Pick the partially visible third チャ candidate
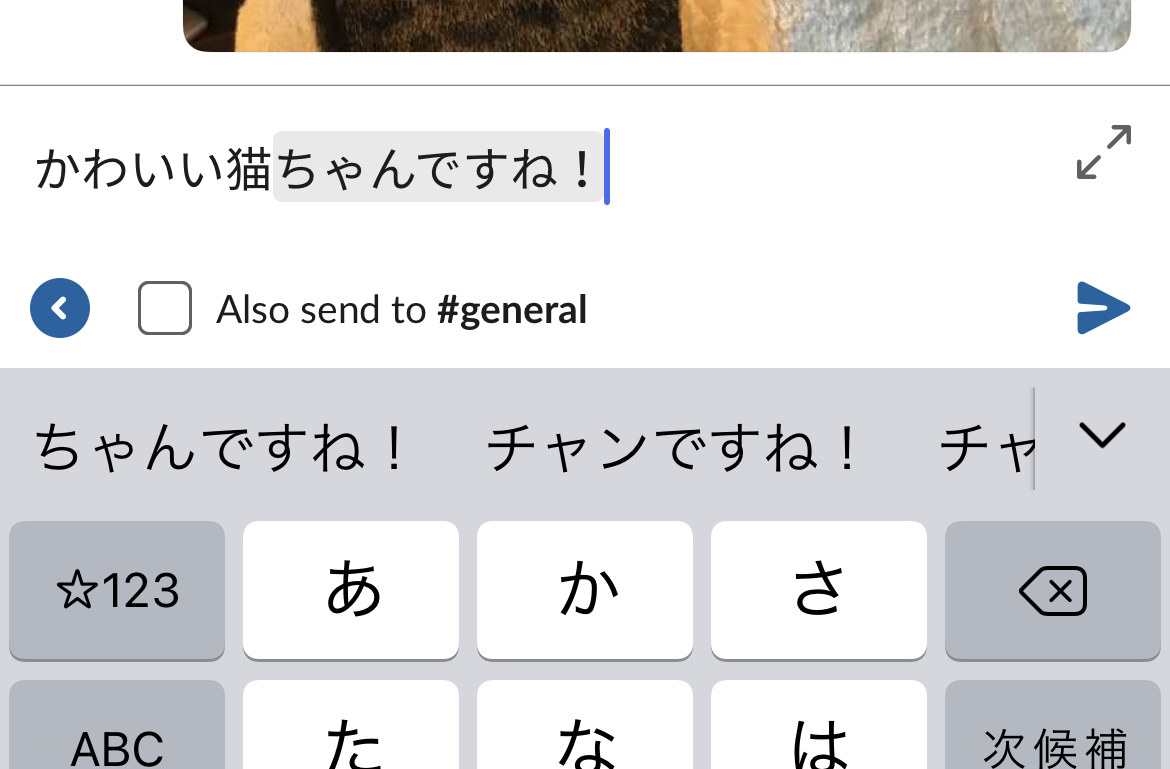1170x769 pixels. (986, 448)
